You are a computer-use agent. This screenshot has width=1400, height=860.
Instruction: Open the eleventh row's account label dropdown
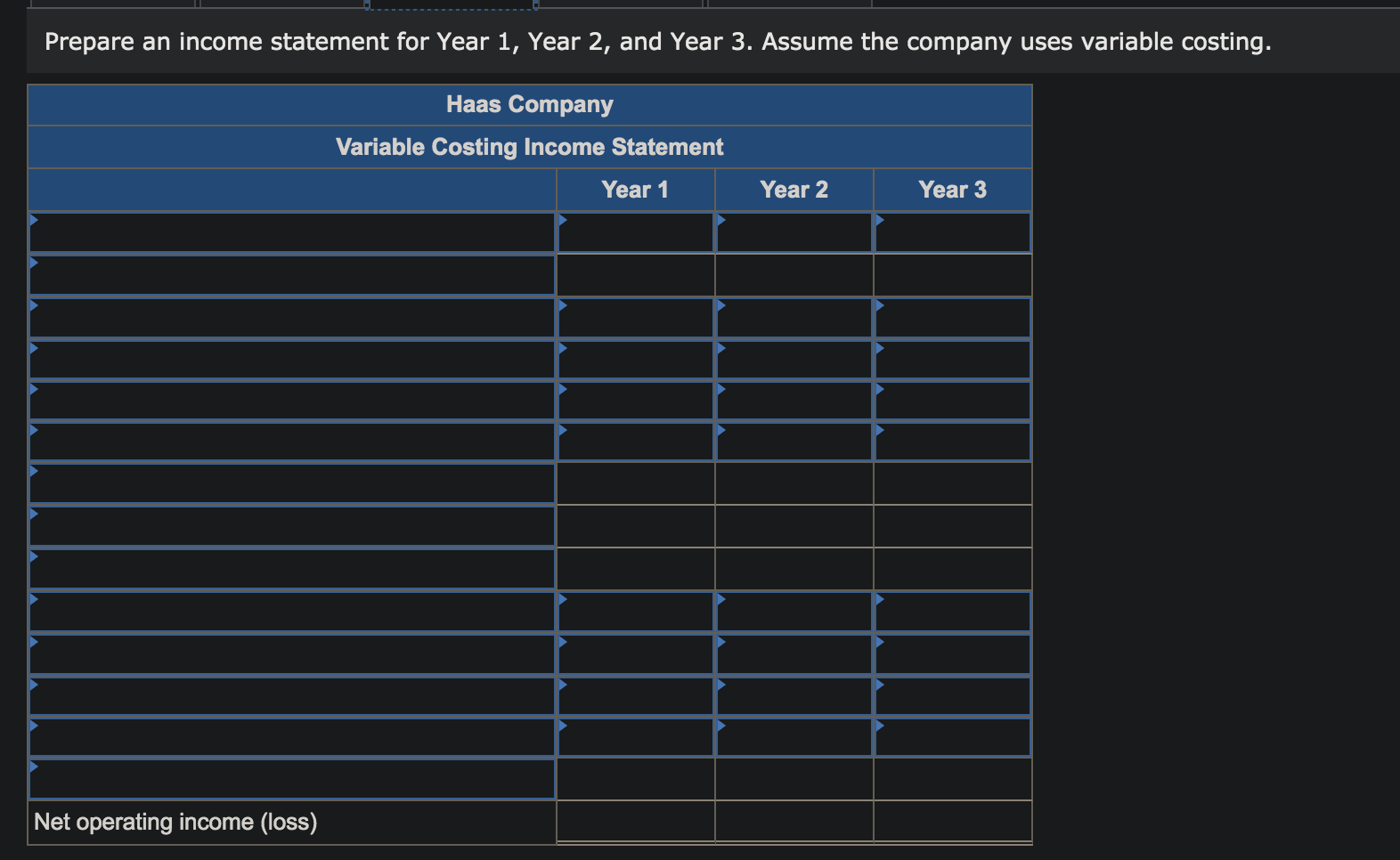tap(292, 654)
